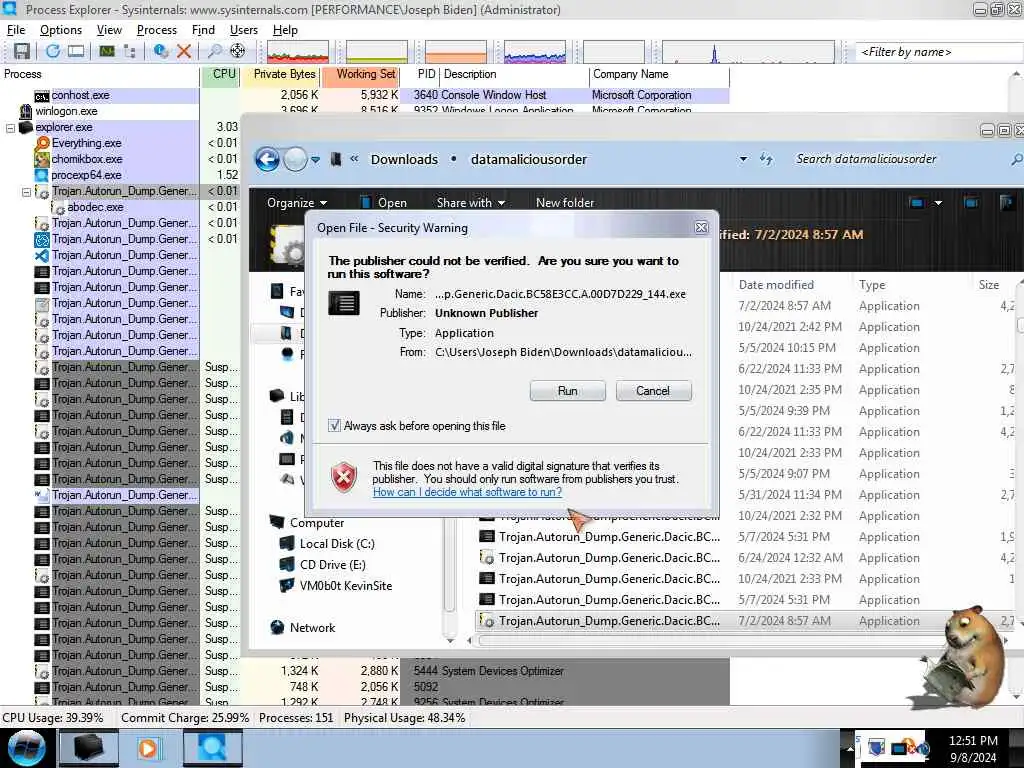This screenshot has height=768, width=1024.
Task: Sort by the Working Set column header
Action: coord(360,74)
